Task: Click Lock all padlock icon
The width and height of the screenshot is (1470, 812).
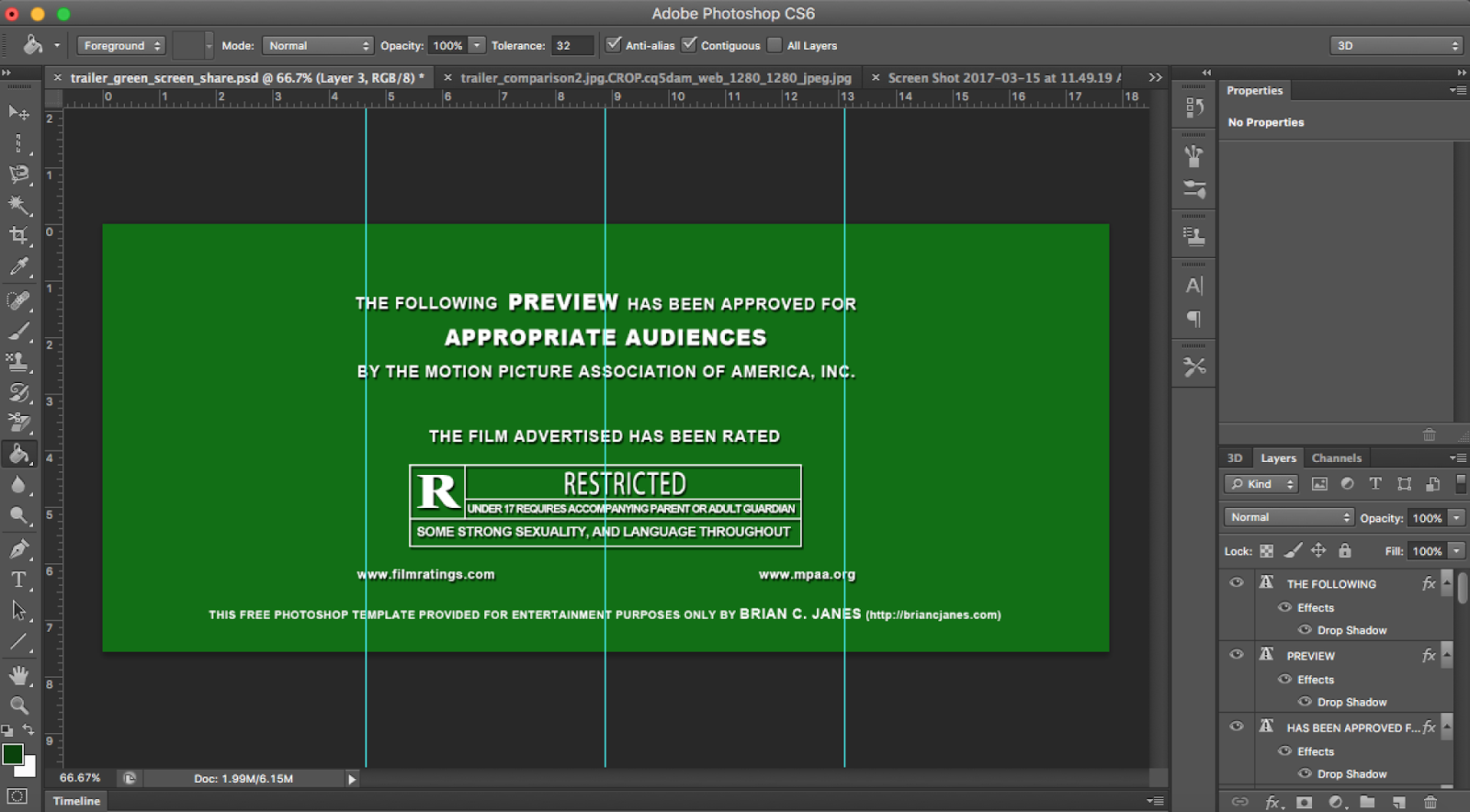Action: [x=1345, y=550]
